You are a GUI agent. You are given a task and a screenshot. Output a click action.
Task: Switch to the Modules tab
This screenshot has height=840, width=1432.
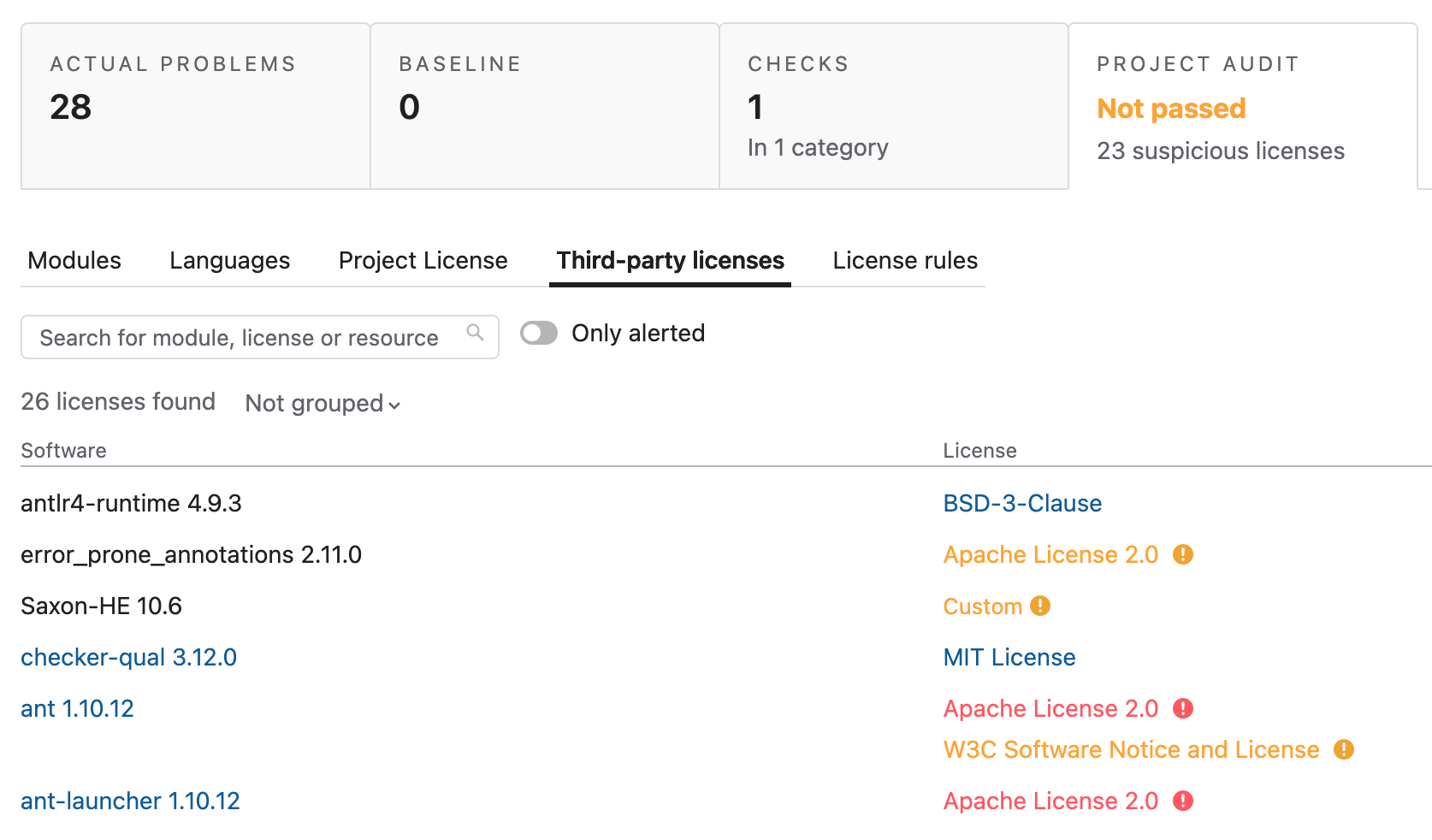[x=74, y=260]
